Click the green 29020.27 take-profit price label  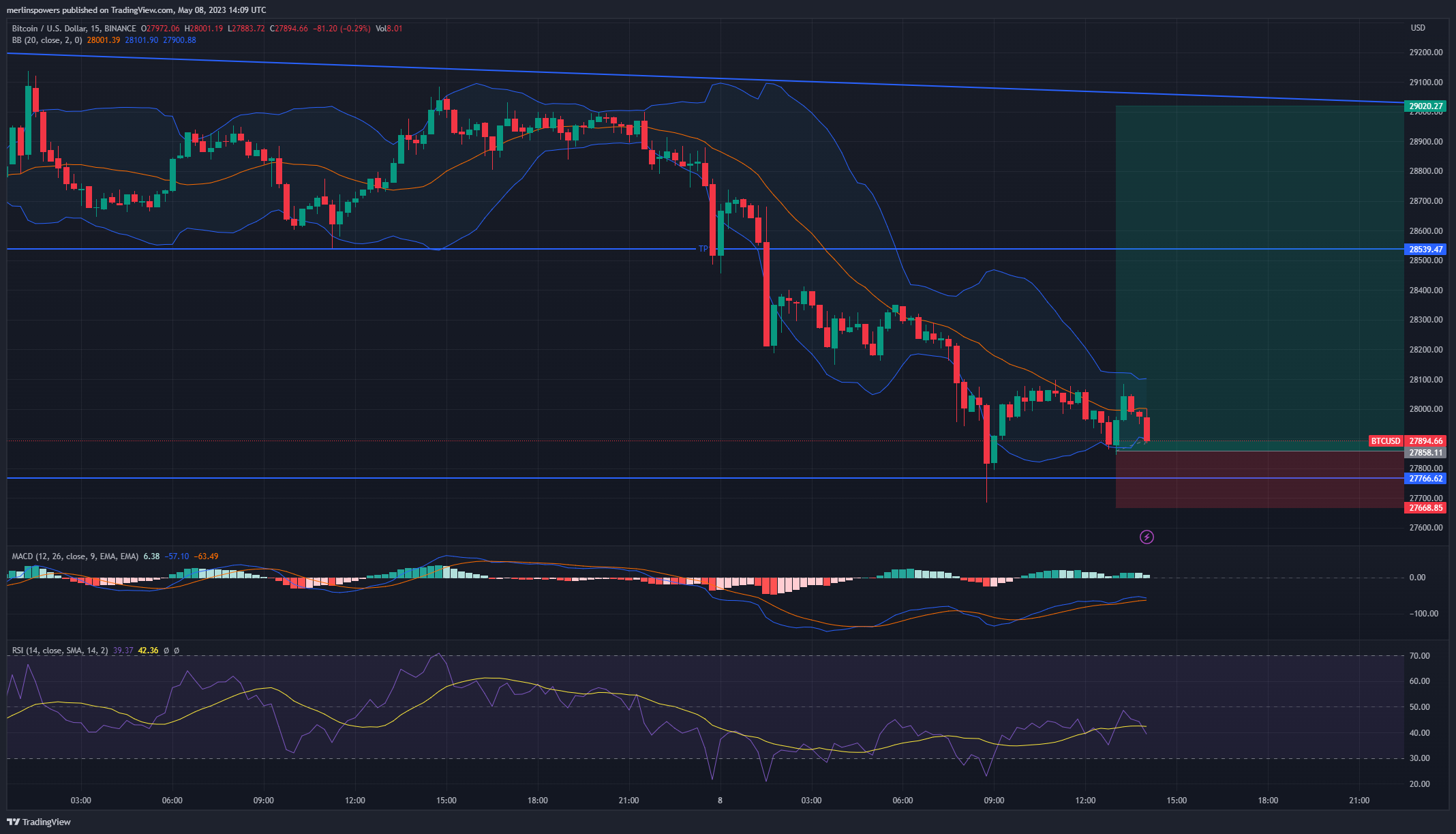[1425, 106]
